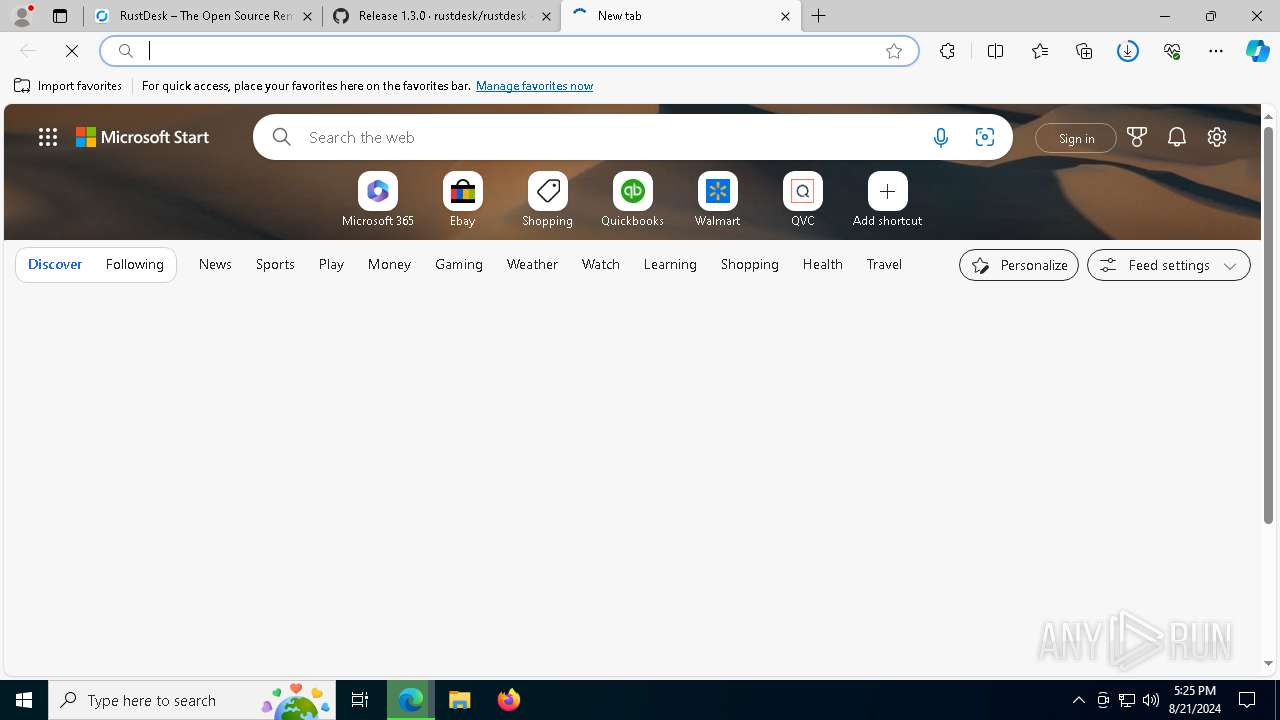Open Task View on taskbar
This screenshot has width=1280, height=720.
pyautogui.click(x=360, y=700)
